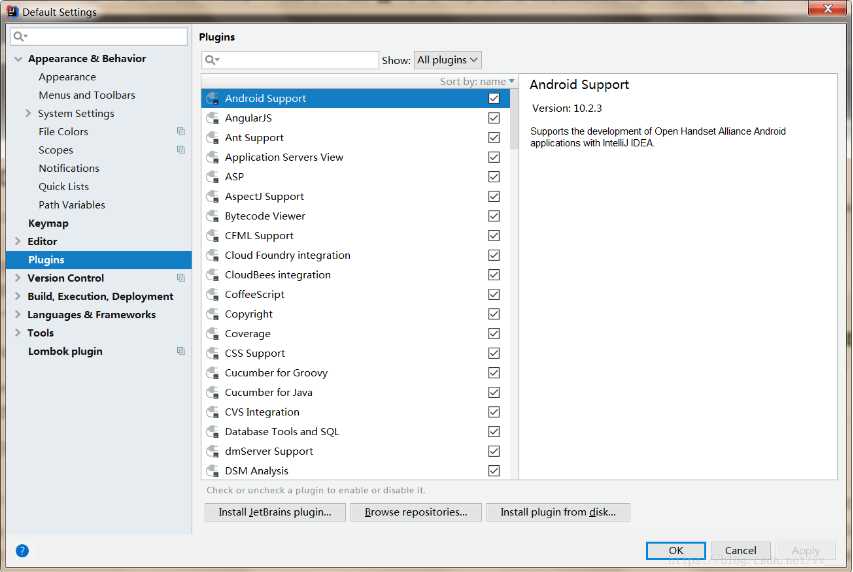Click the CFML Support plugin icon

coord(213,236)
